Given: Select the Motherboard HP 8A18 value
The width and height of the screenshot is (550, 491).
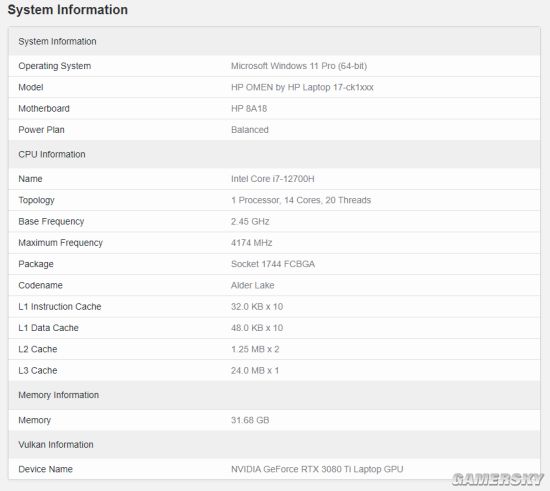Looking at the screenshot, I should coord(249,109).
